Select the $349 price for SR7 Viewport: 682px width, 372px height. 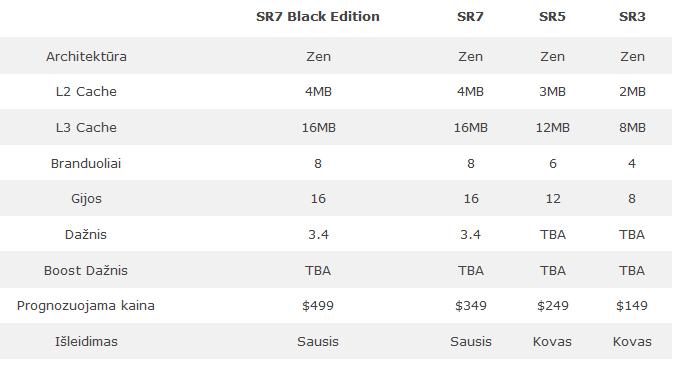tap(471, 306)
